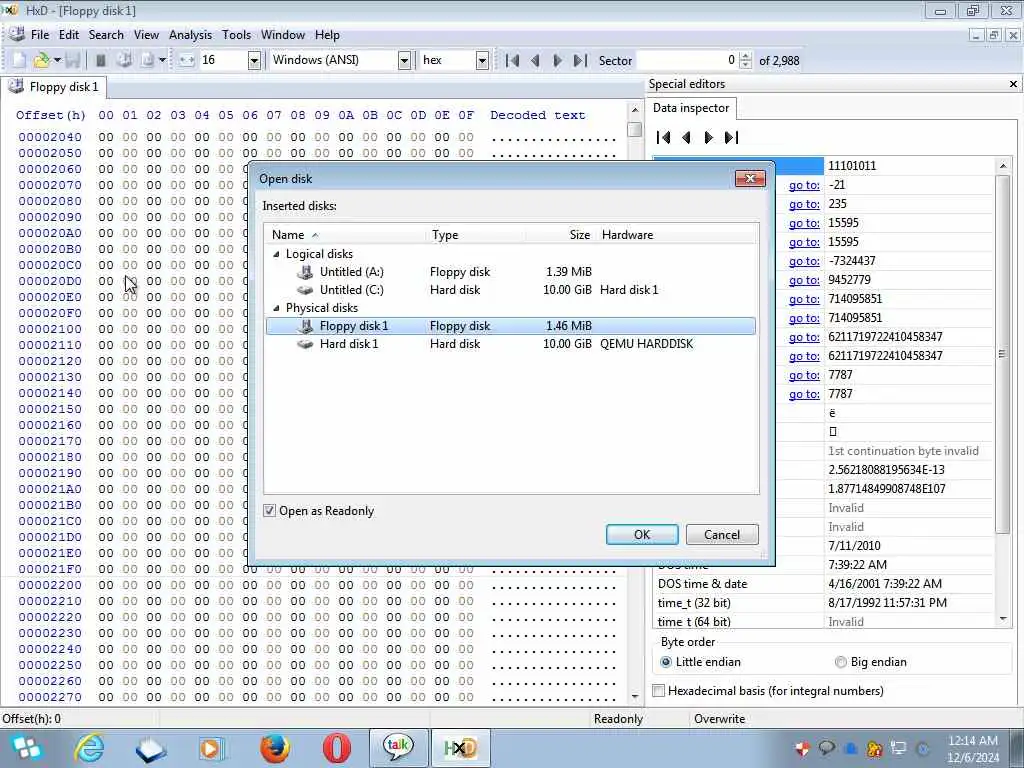Click Cancel in the Open disk dialog

pyautogui.click(x=722, y=534)
